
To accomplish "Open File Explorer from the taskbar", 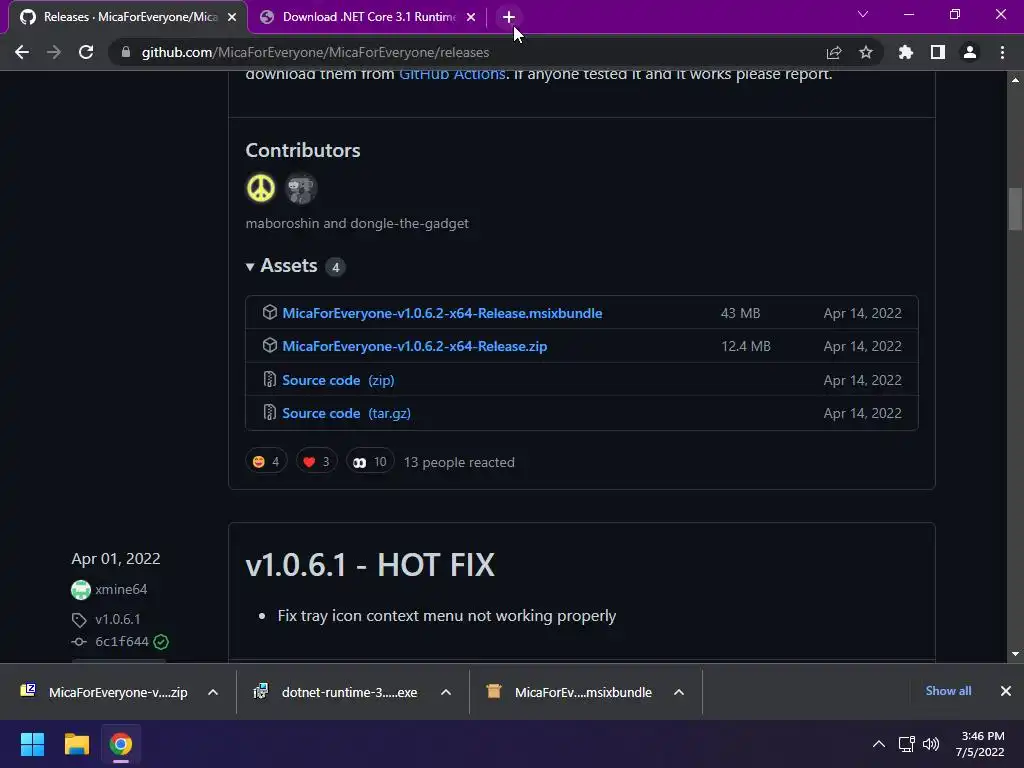I will 76,744.
